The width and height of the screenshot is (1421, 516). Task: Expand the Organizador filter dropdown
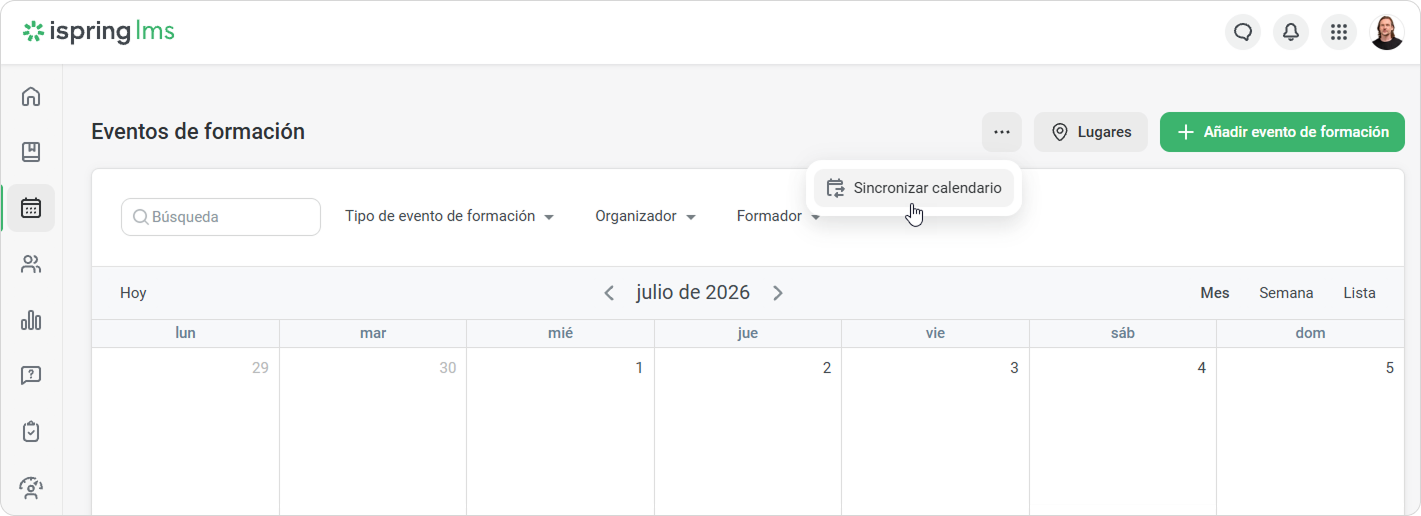pos(646,216)
